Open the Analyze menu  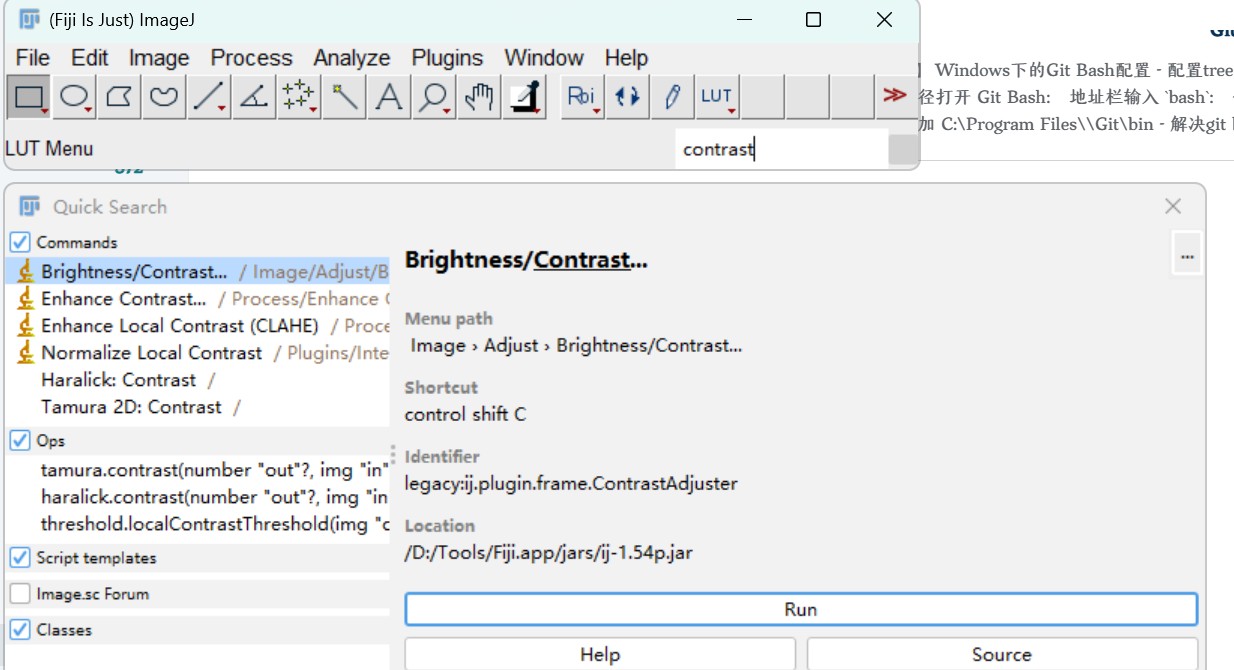coord(351,57)
